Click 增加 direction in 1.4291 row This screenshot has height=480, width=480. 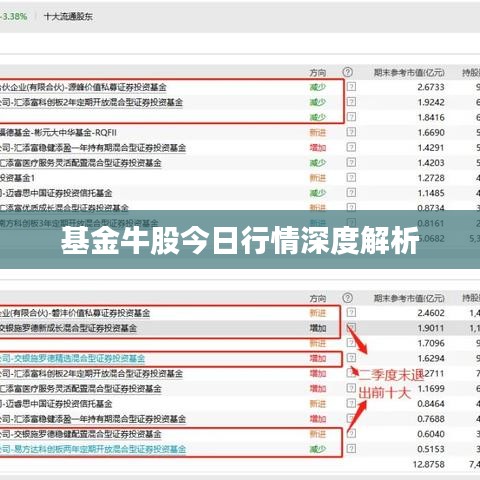tap(318, 148)
